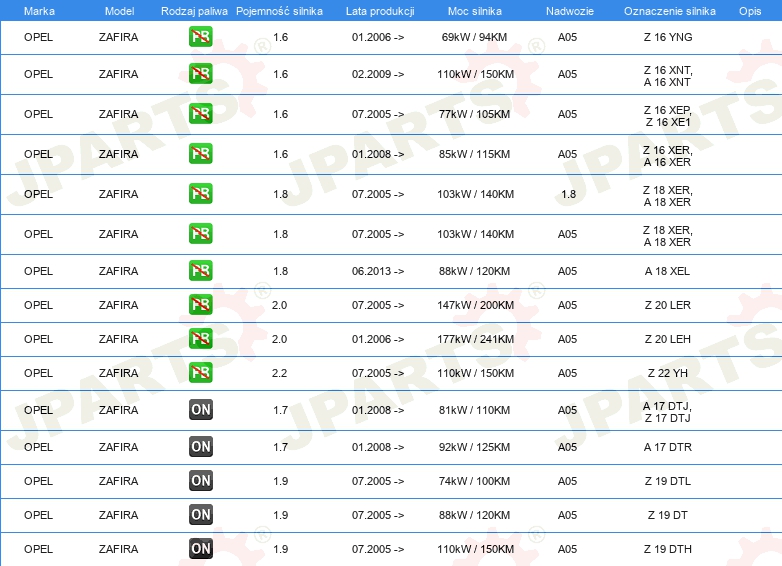The width and height of the screenshot is (782, 566).
Task: Click the 85kW / 115KM power cell
Action: (476, 154)
